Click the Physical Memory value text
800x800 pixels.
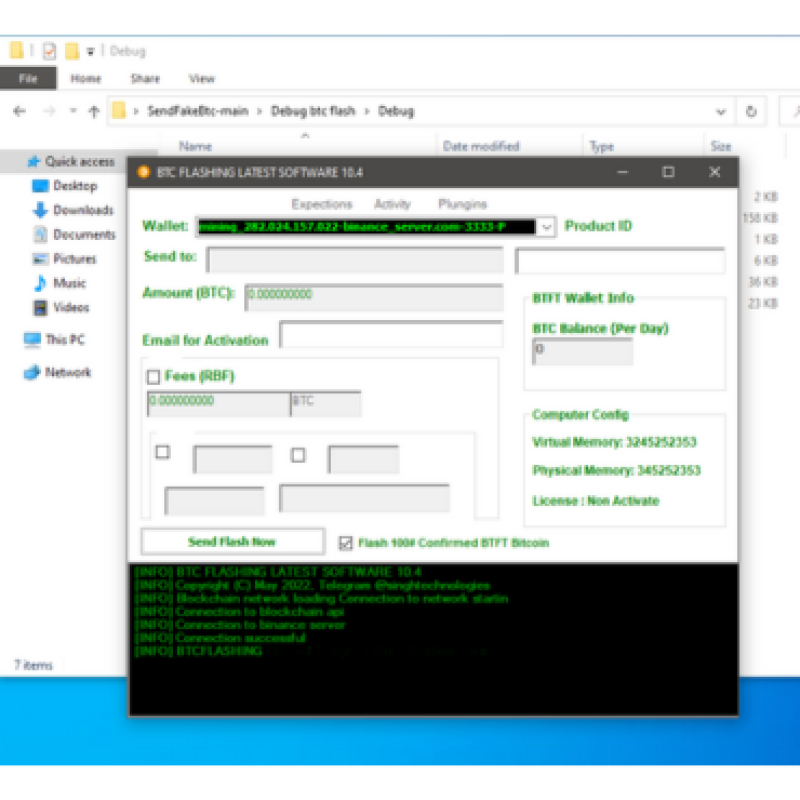point(616,470)
